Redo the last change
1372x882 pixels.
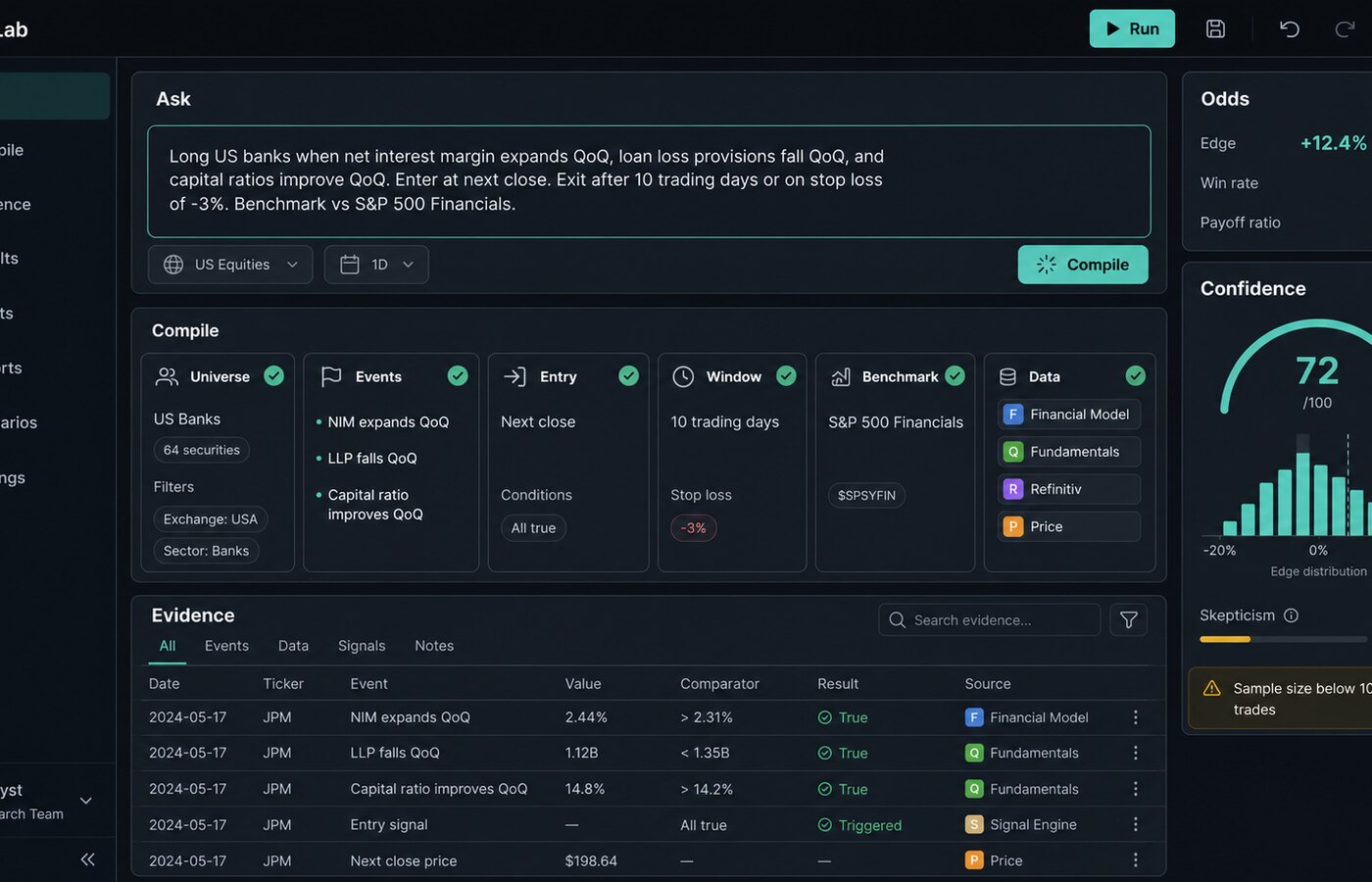(1345, 28)
